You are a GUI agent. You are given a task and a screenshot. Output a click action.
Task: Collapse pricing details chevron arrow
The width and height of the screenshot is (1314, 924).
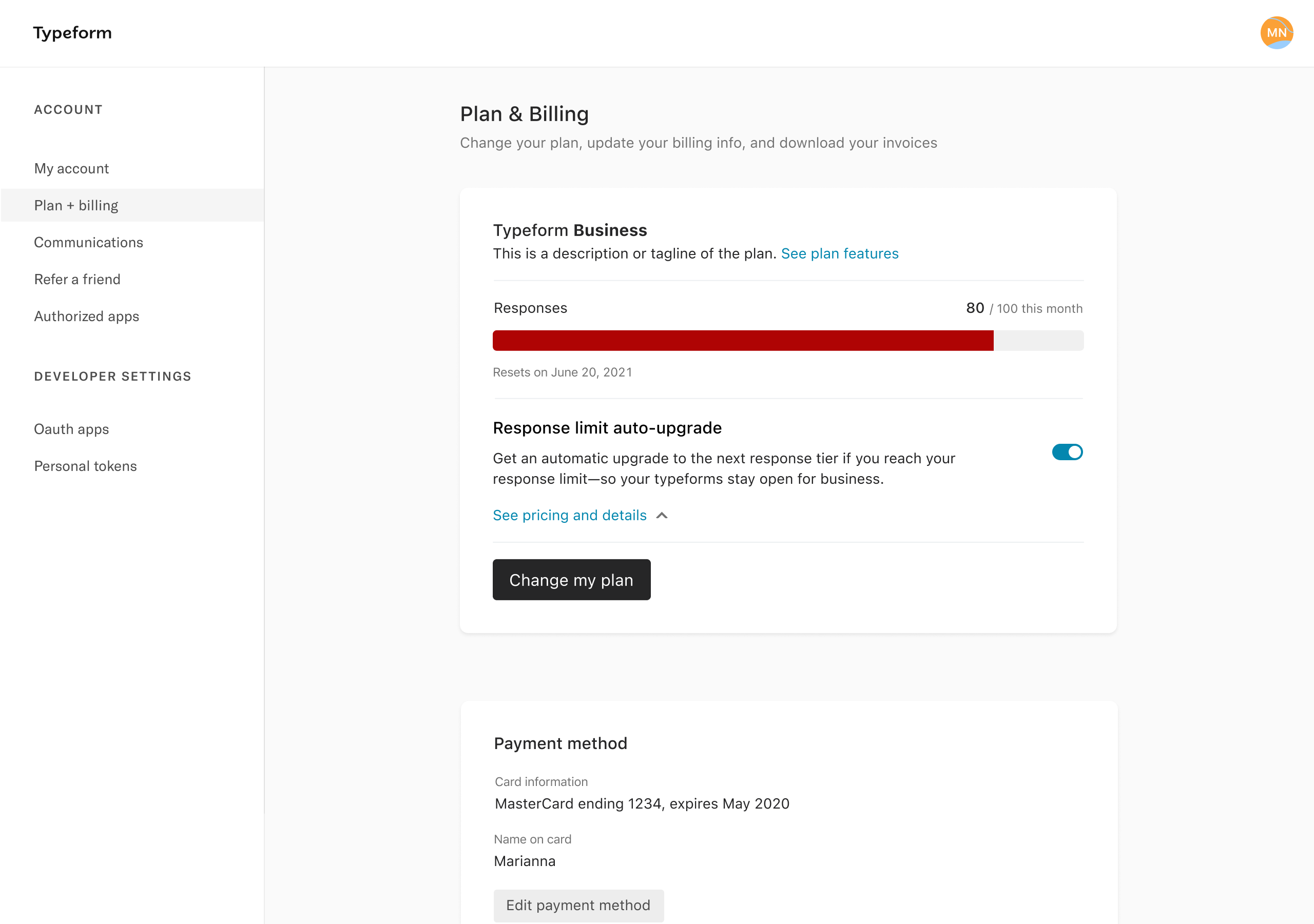coord(662,516)
